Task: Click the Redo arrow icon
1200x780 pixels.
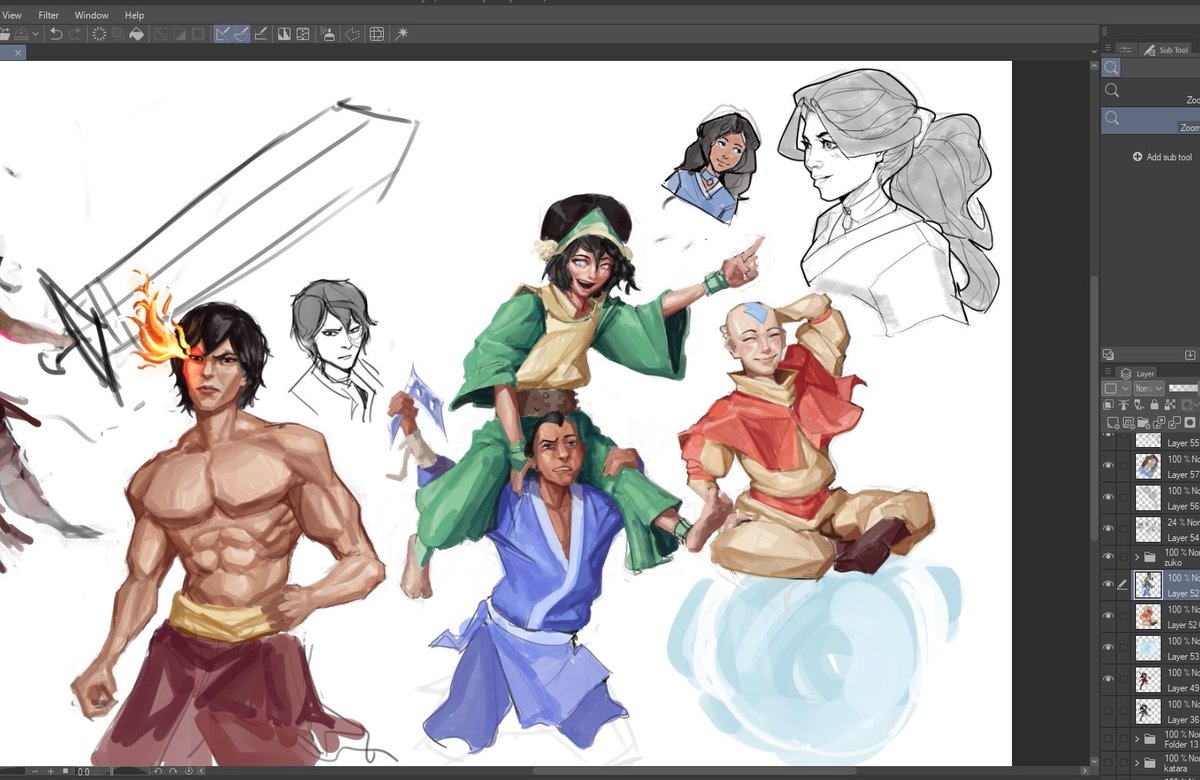Action: pyautogui.click(x=75, y=33)
